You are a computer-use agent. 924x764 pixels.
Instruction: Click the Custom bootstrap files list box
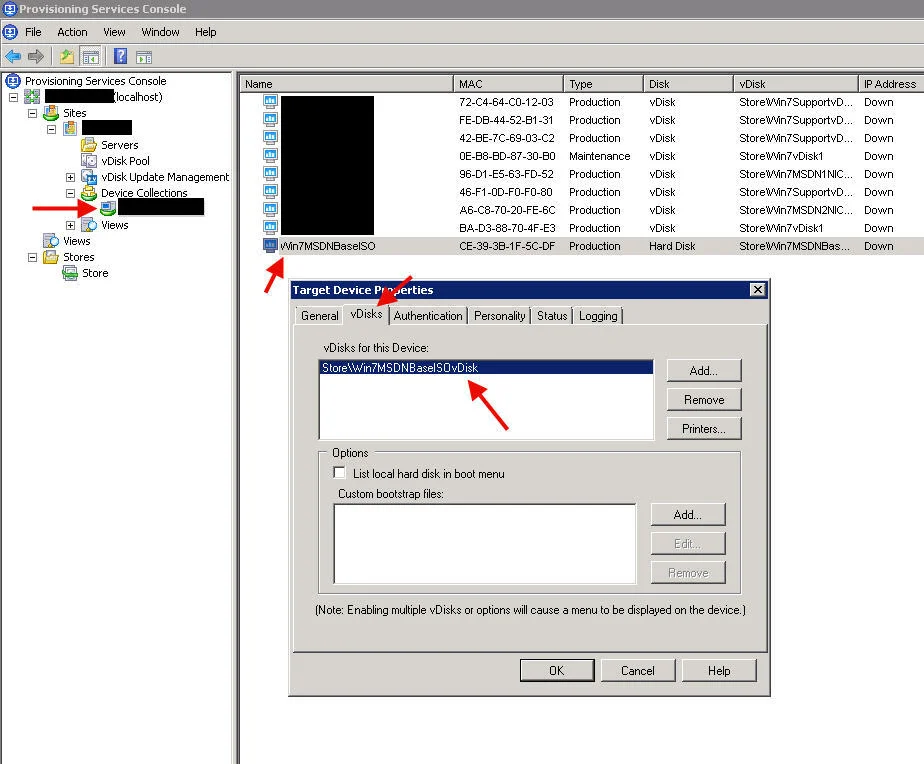tap(485, 544)
